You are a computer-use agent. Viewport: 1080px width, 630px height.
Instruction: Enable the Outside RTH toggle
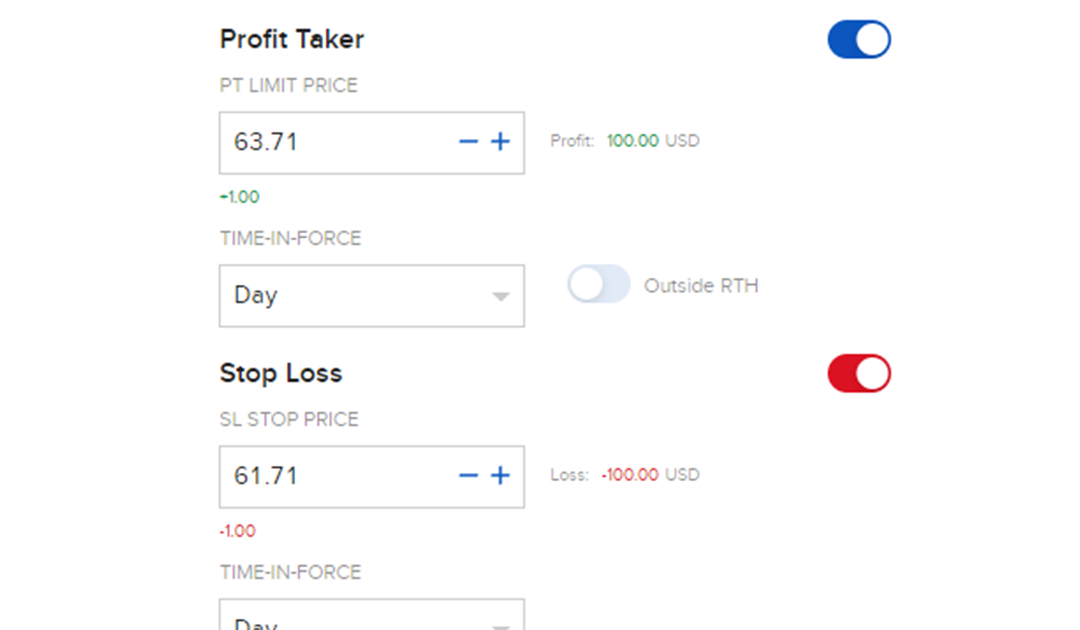599,285
